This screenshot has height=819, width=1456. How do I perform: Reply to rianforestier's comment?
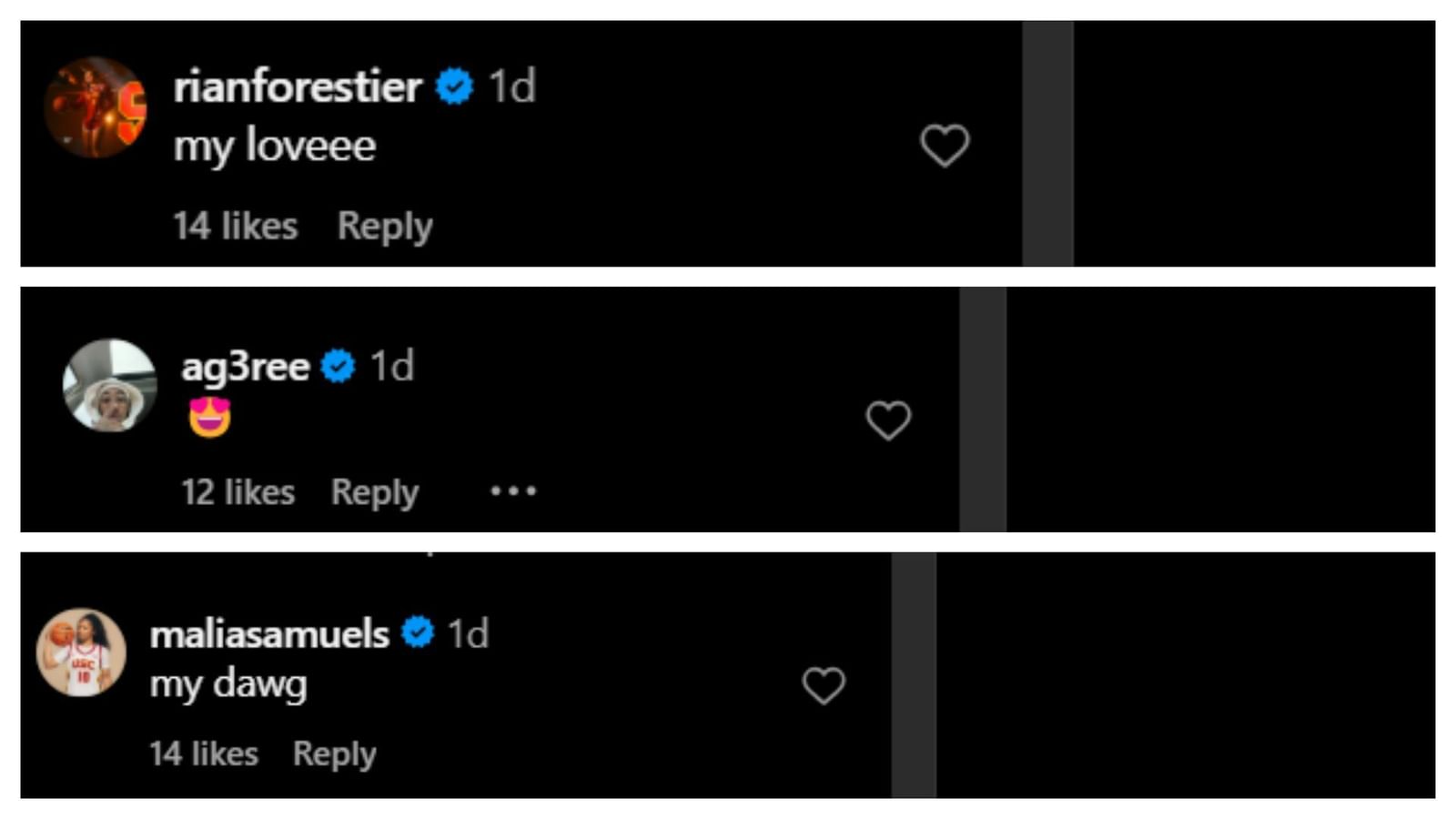click(x=385, y=226)
